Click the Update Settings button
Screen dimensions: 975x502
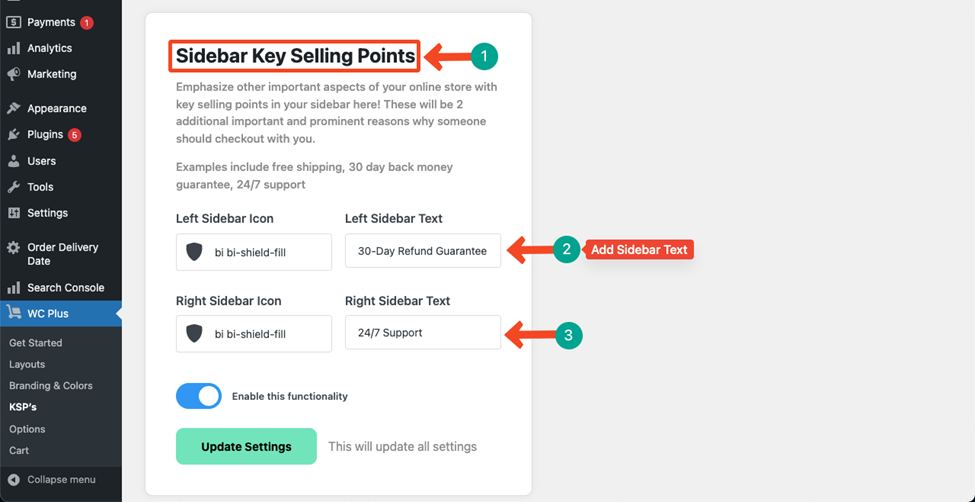pos(246,447)
